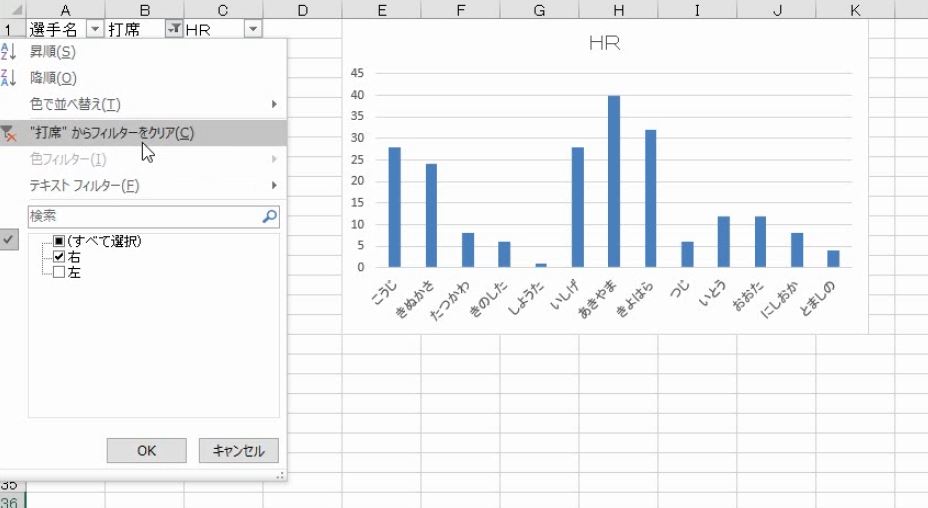
Task: Click the きぬかさ bar in chart
Action: pyautogui.click(x=431, y=216)
